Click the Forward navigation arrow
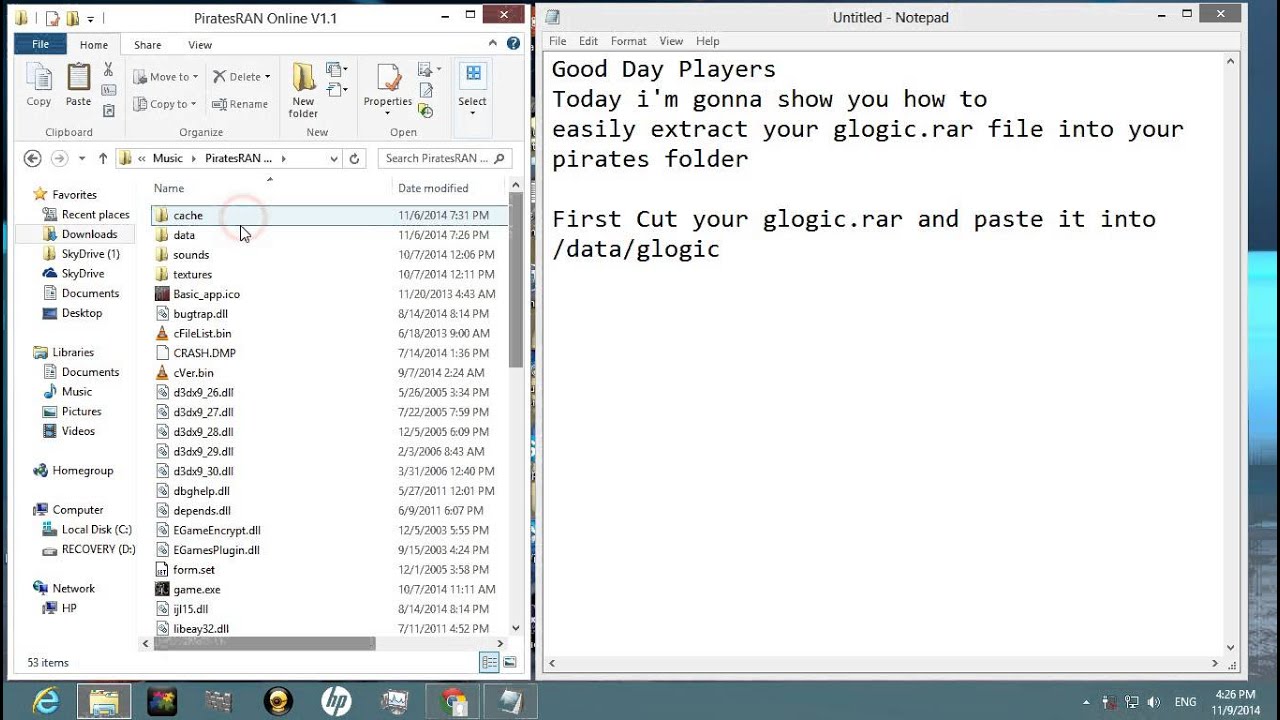Screen dimensions: 1280x720 point(59,158)
